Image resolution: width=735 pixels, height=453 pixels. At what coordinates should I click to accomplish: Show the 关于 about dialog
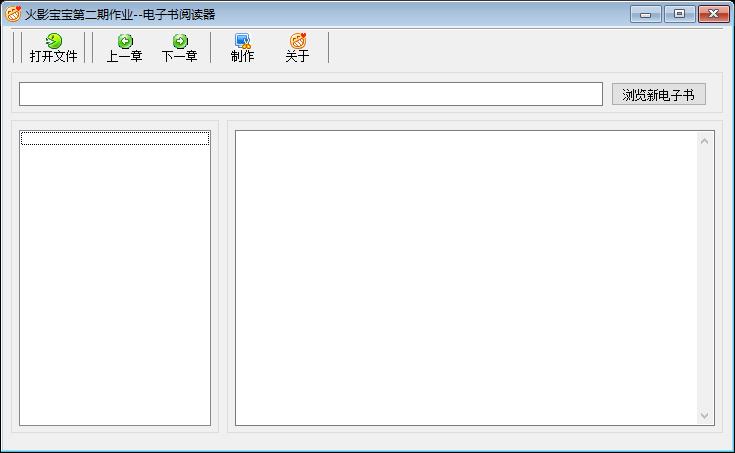point(297,48)
